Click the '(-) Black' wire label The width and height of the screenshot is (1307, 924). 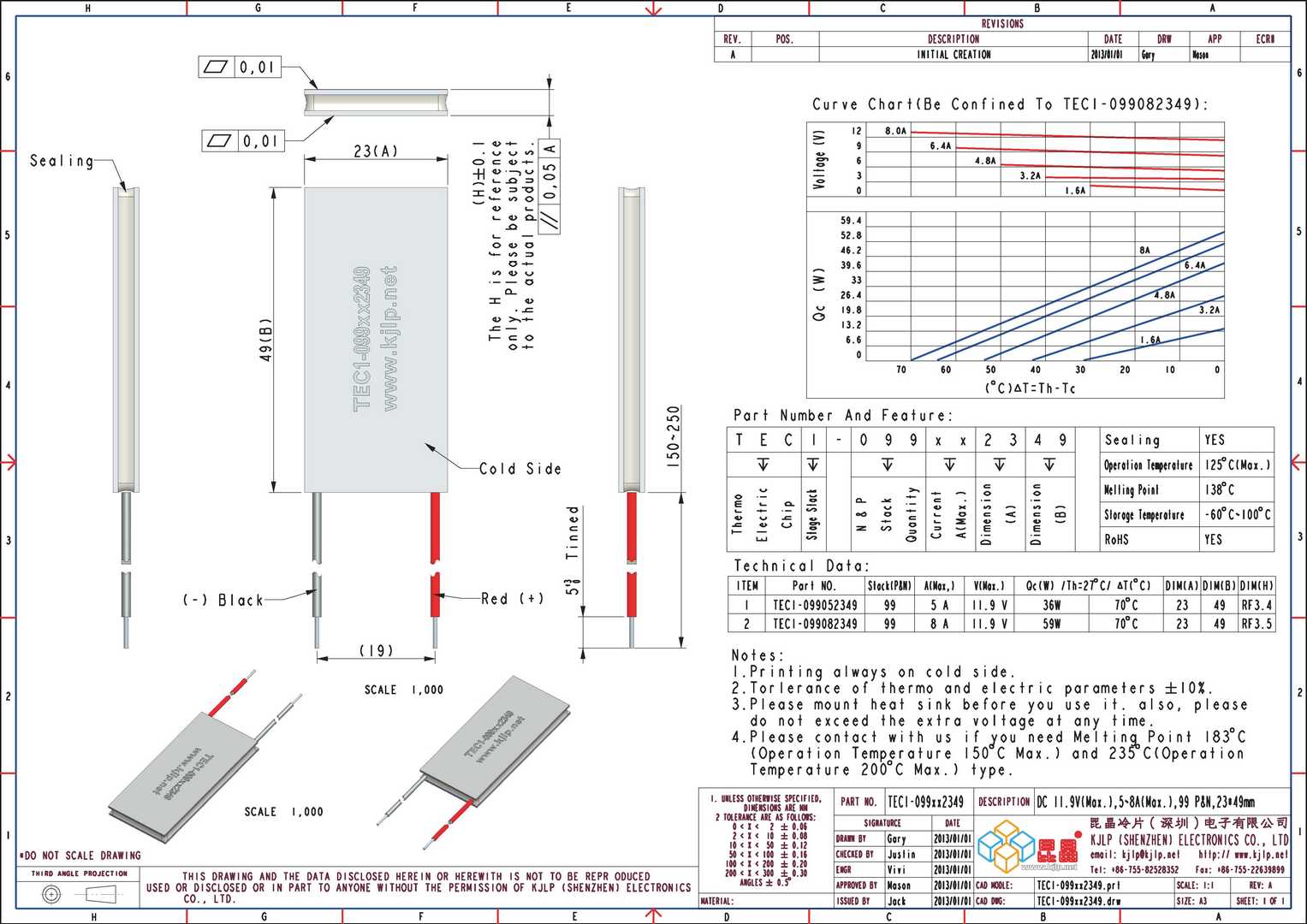point(223,600)
